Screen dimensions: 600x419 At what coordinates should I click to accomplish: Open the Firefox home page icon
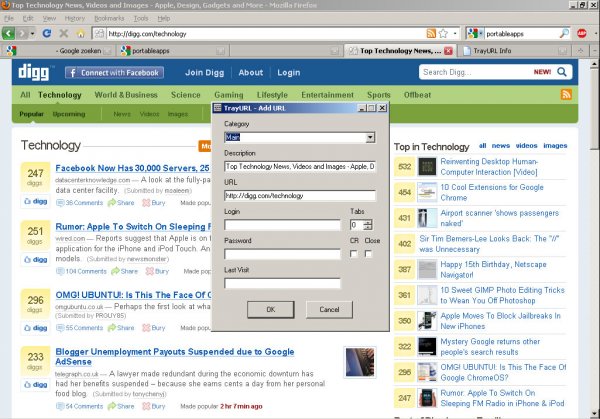[x=80, y=34]
